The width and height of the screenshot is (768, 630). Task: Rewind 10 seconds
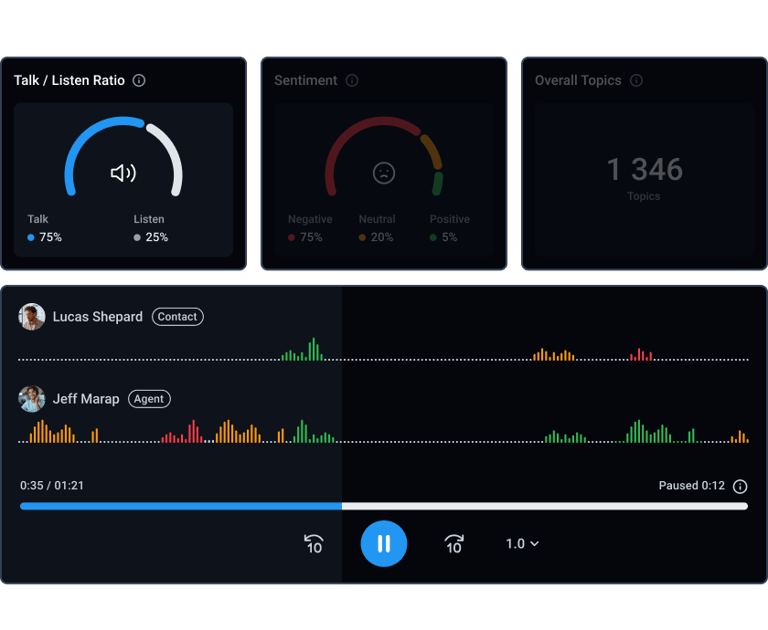point(313,544)
